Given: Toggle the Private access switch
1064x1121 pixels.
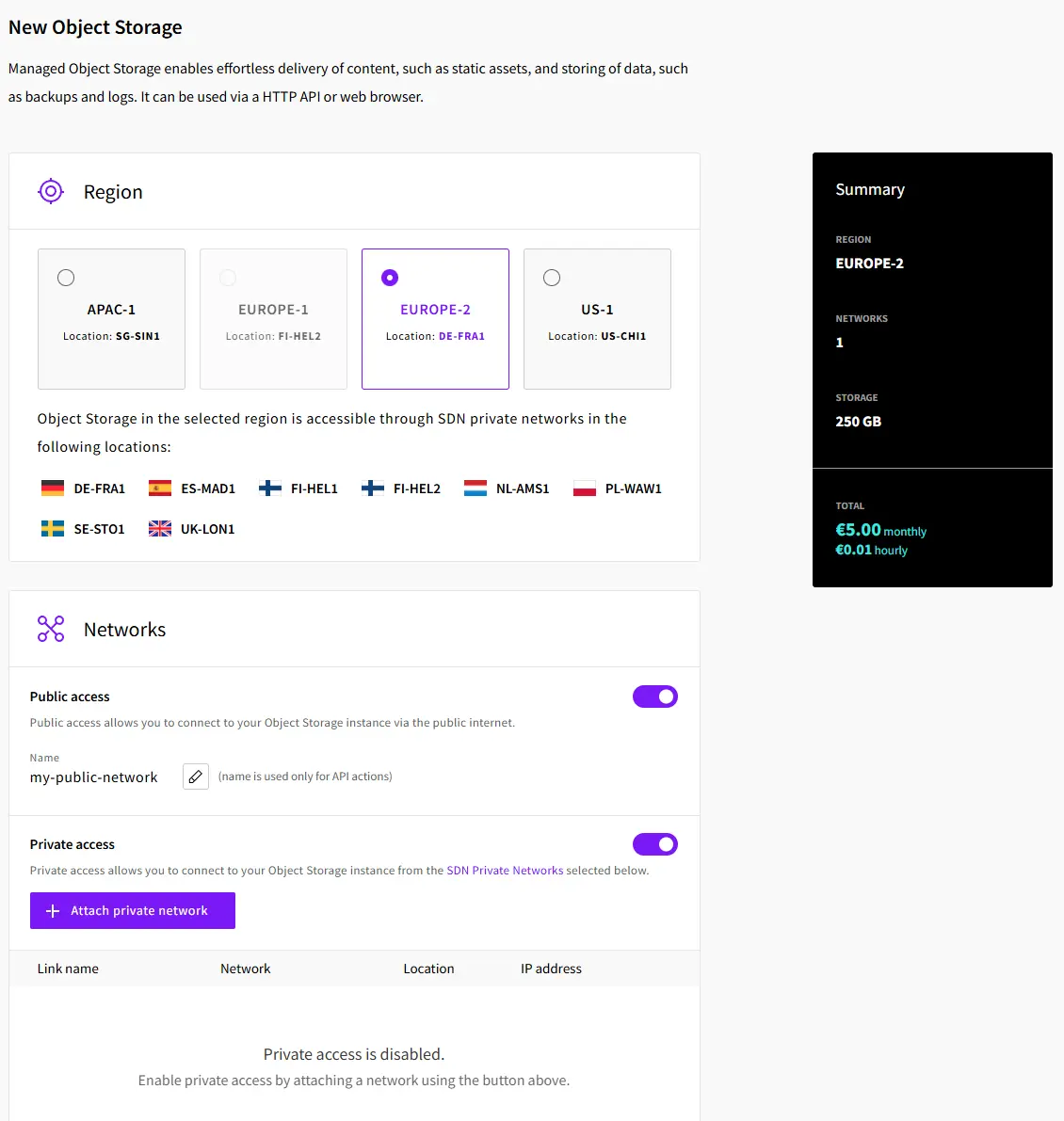Looking at the screenshot, I should coord(655,844).
